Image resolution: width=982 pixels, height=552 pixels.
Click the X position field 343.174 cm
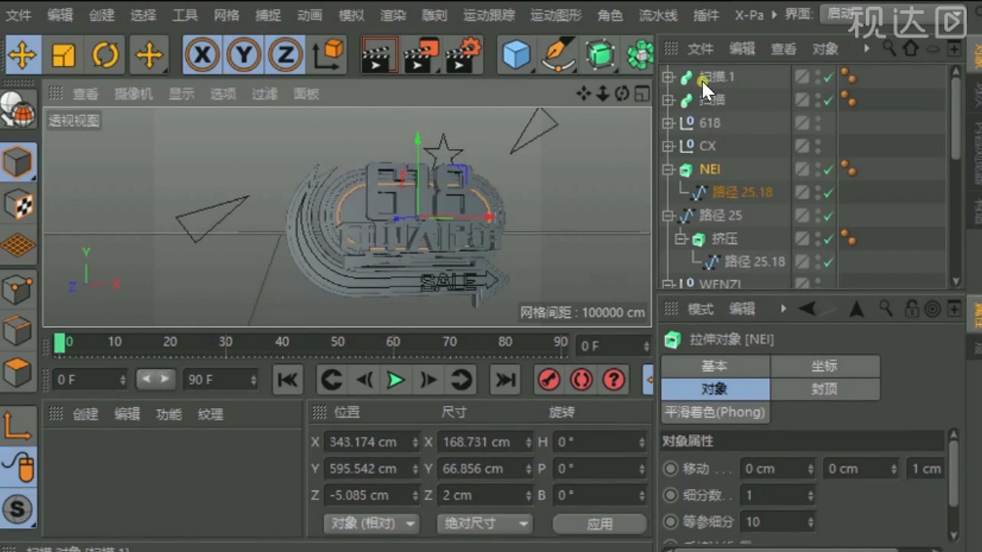coord(371,442)
